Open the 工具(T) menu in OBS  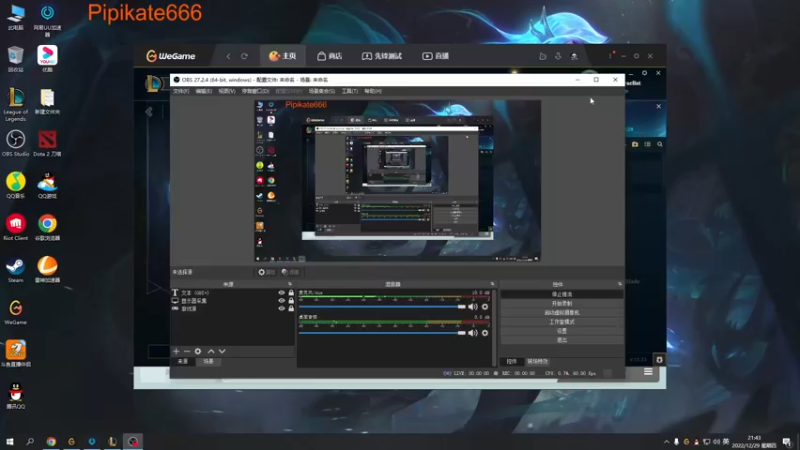[x=349, y=91]
